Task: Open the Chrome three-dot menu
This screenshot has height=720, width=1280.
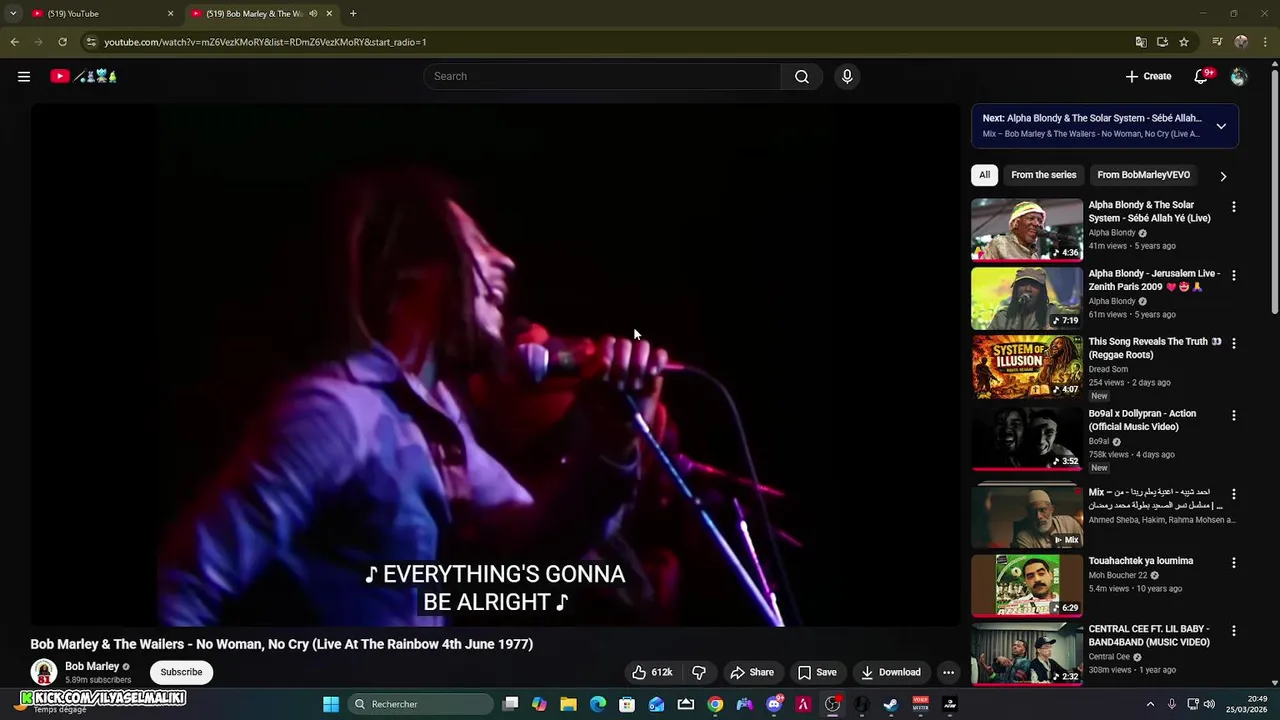Action: (1266, 42)
